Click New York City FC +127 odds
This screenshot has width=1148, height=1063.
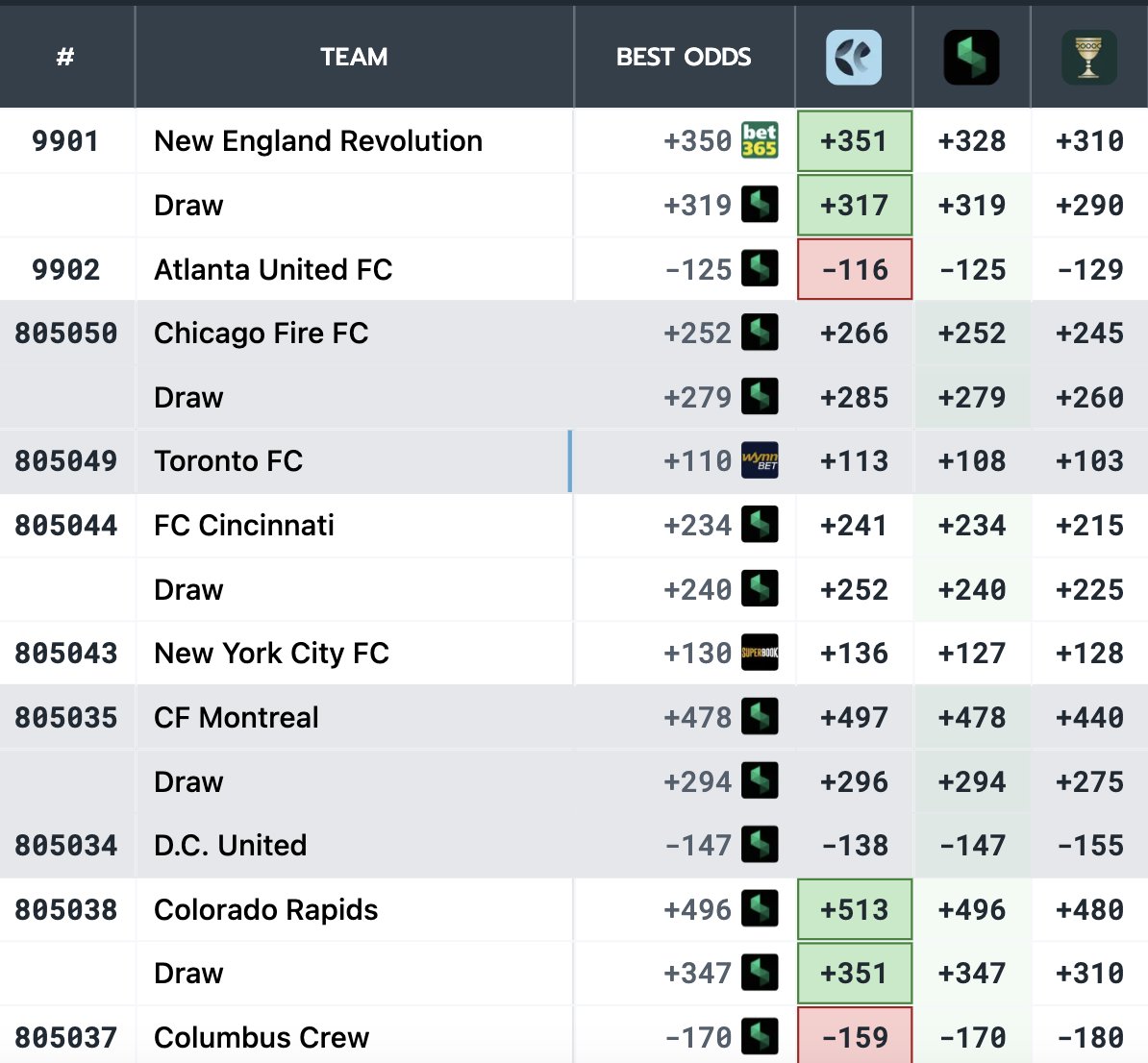coord(971,654)
